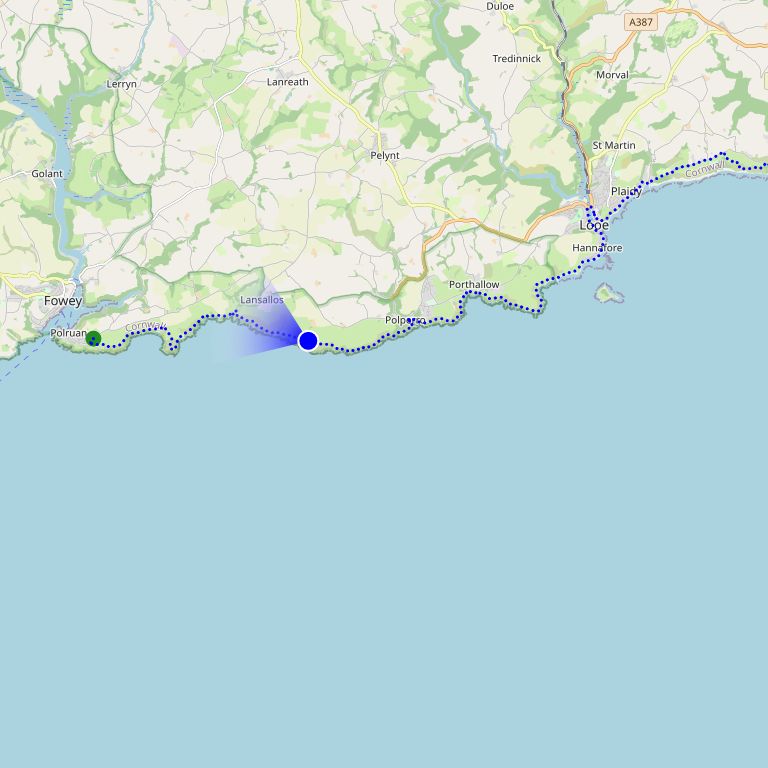
Task: Click the Looe town label
Action: [x=594, y=225]
